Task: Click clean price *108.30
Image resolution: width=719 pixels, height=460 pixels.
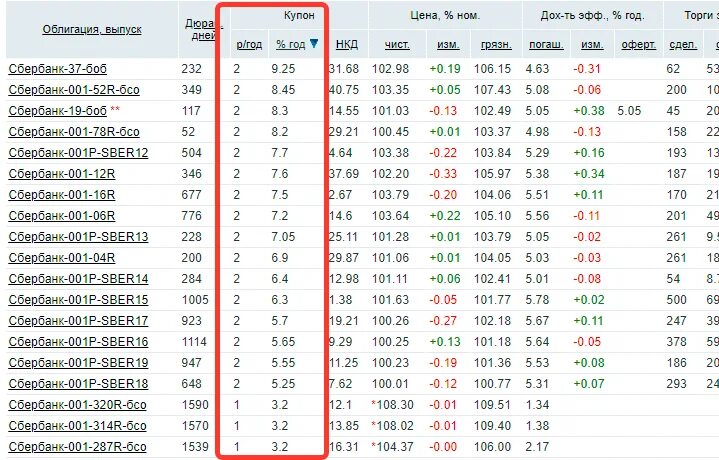Action: (x=392, y=405)
